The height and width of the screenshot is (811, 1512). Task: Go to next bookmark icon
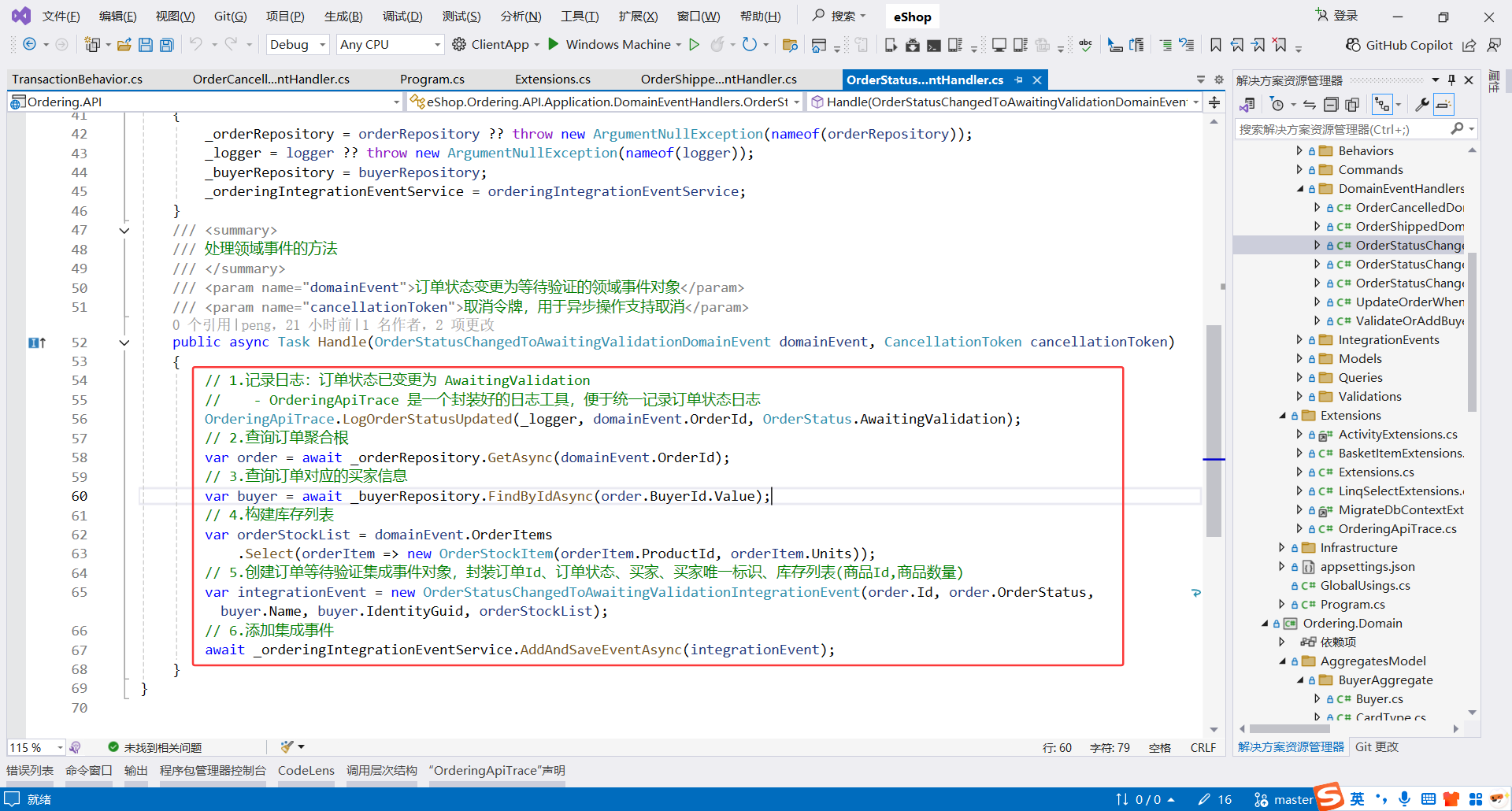tap(1258, 45)
